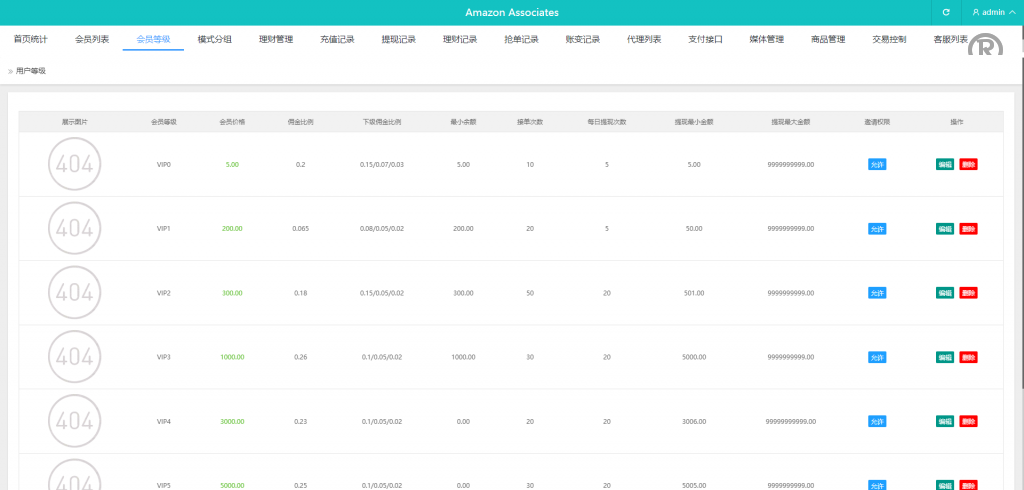The image size is (1024, 490).
Task: Click the green 编辑 button for VIP0
Action: [x=945, y=164]
